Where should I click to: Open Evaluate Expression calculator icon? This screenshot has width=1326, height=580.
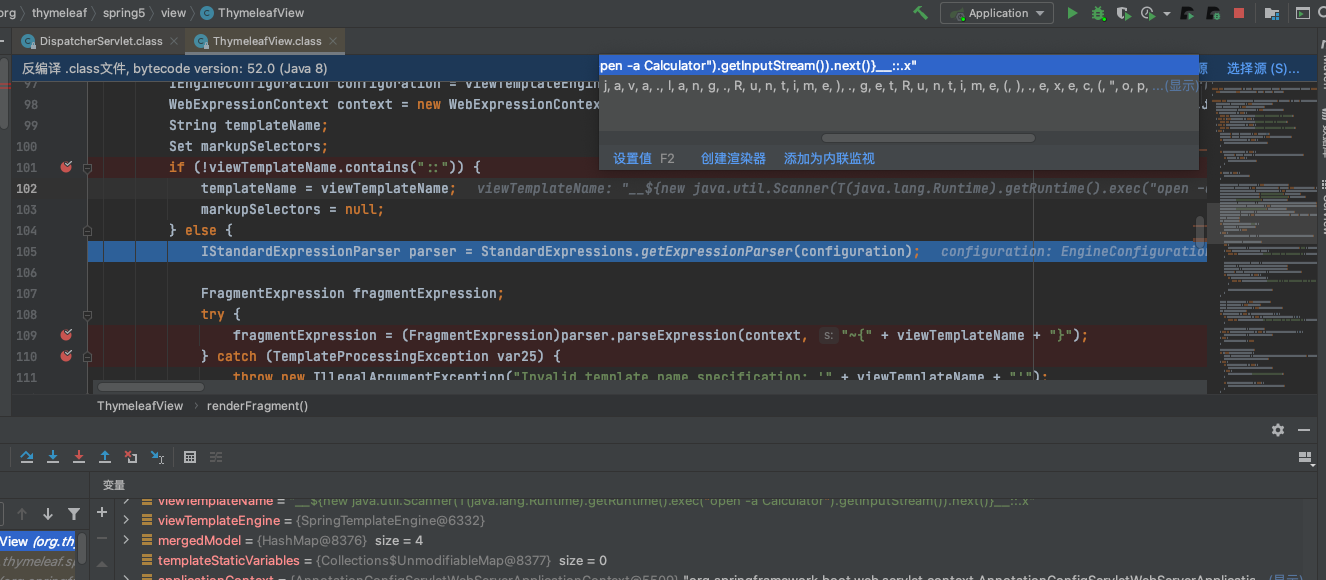[x=190, y=457]
